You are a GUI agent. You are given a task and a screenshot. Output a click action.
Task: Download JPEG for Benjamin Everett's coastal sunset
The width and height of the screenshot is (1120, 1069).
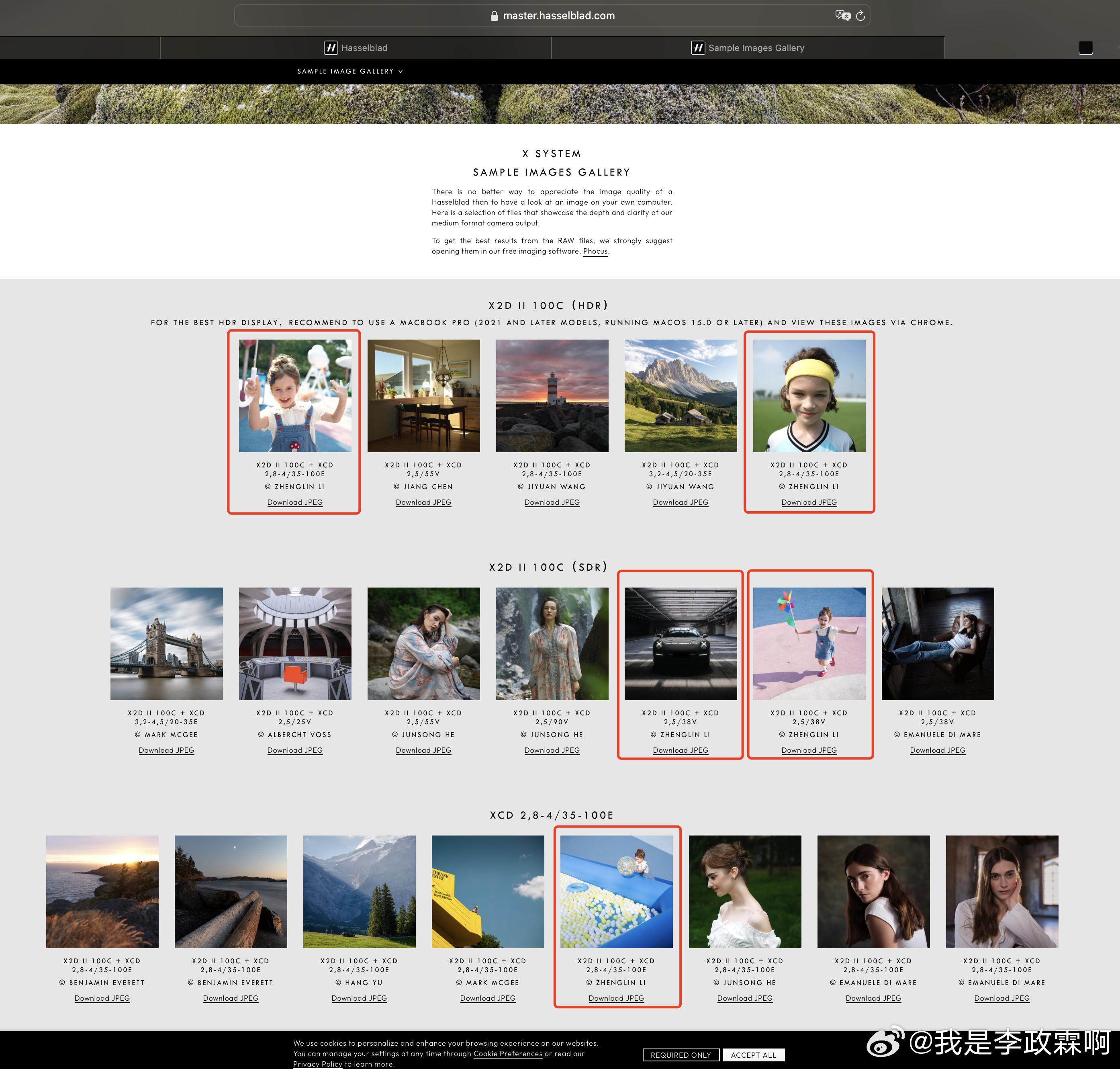(x=102, y=998)
